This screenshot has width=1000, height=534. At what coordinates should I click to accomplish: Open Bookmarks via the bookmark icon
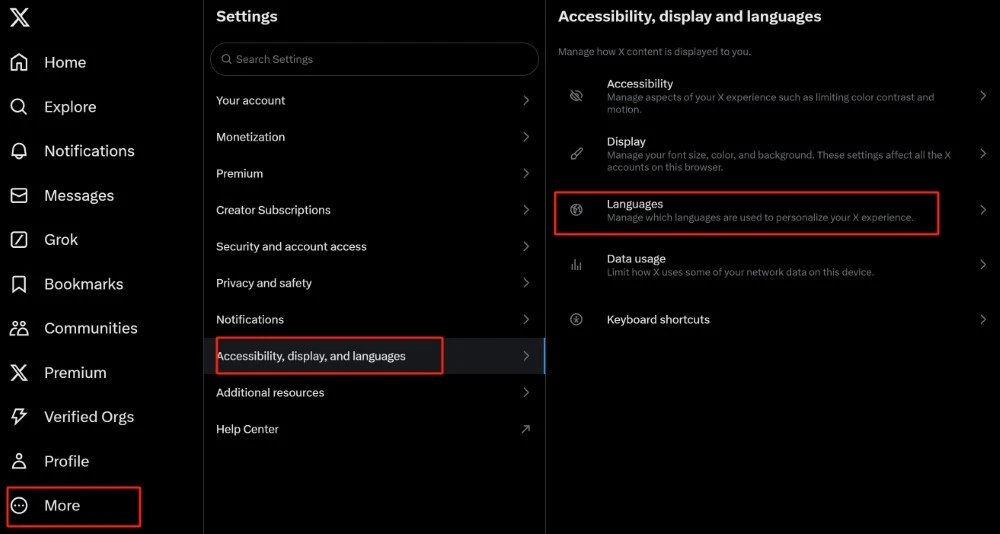(19, 284)
